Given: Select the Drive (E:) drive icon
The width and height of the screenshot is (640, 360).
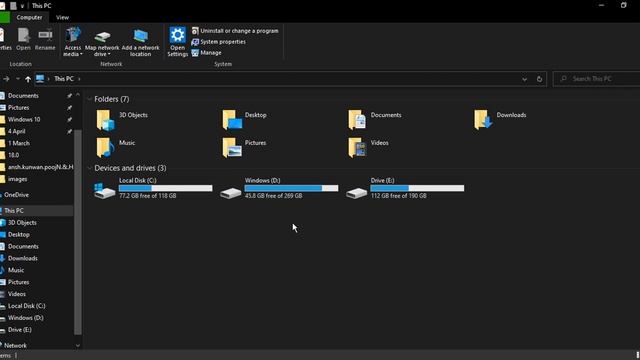Looking at the screenshot, I should click(356, 193).
